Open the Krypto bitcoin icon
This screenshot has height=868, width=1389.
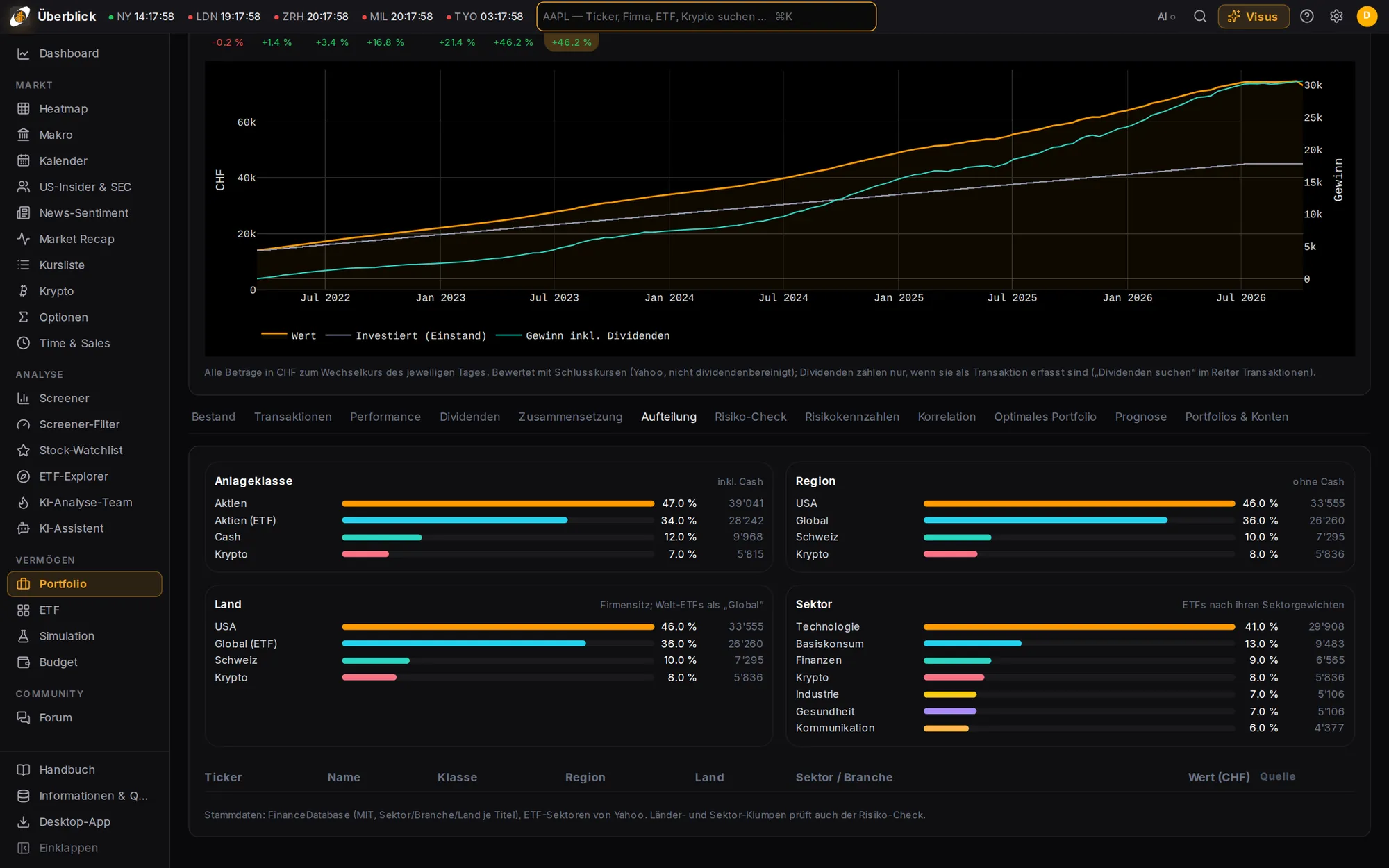tap(24, 291)
